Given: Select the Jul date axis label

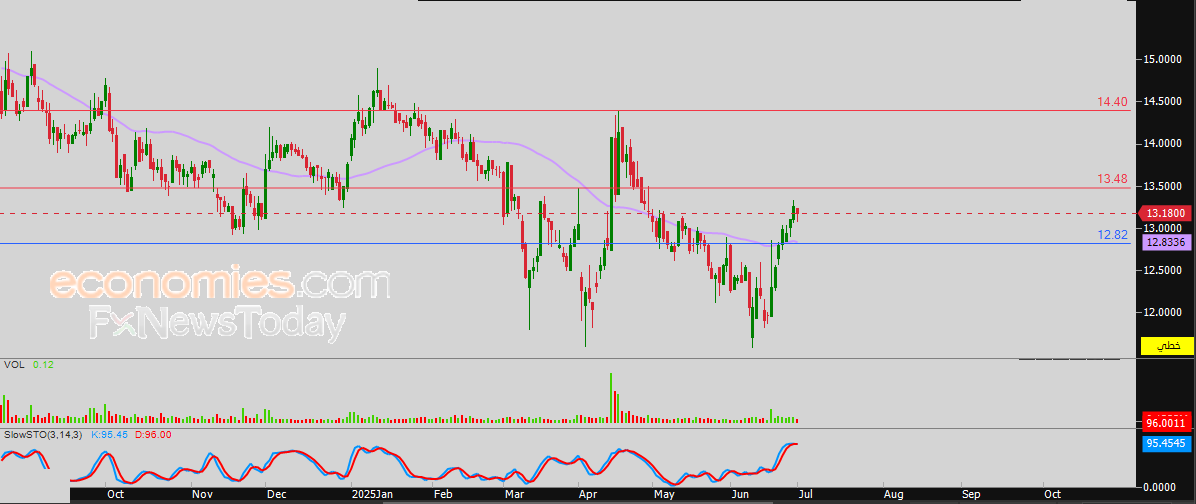Looking at the screenshot, I should pyautogui.click(x=806, y=494).
